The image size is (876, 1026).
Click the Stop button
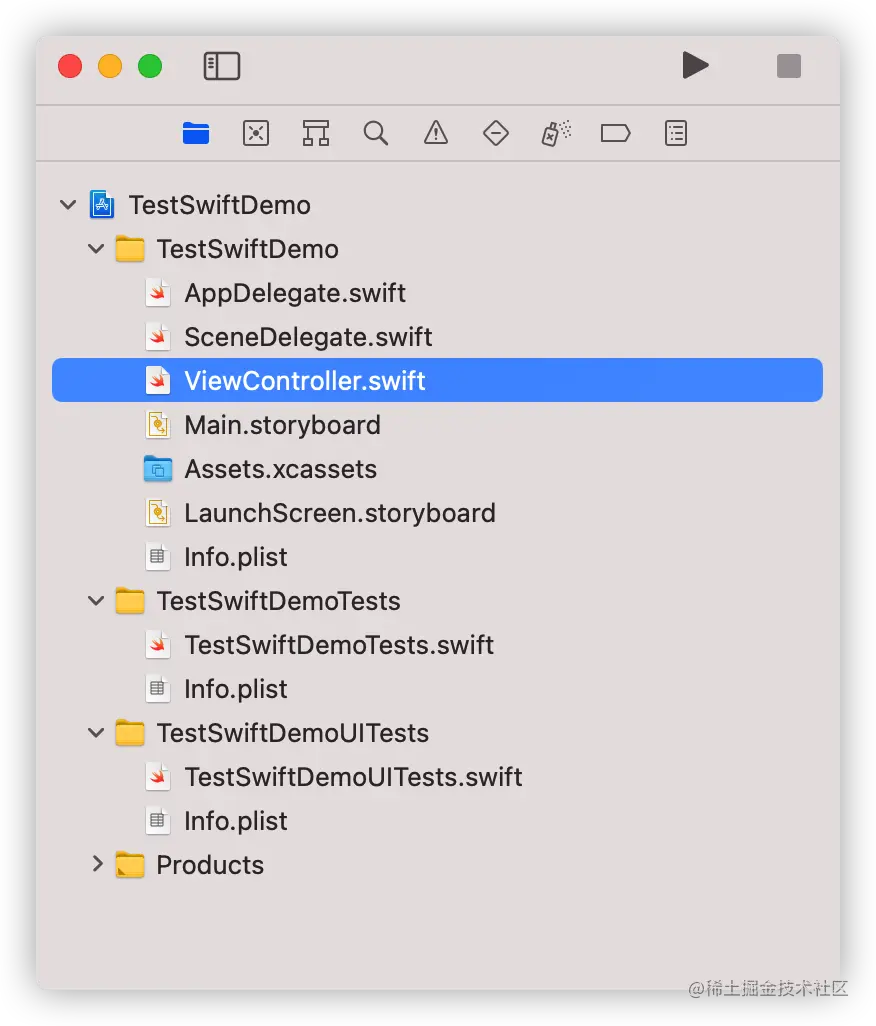pyautogui.click(x=789, y=66)
